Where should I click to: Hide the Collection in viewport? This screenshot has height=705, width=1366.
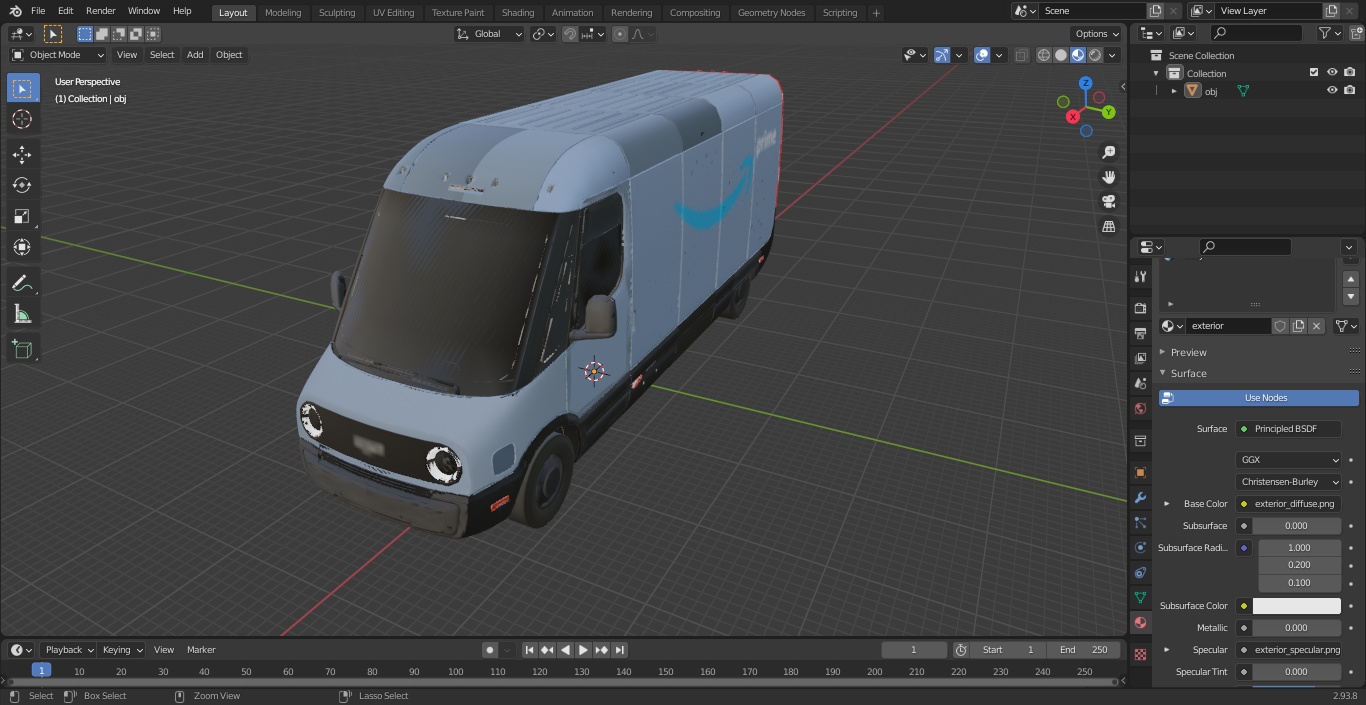(1332, 72)
